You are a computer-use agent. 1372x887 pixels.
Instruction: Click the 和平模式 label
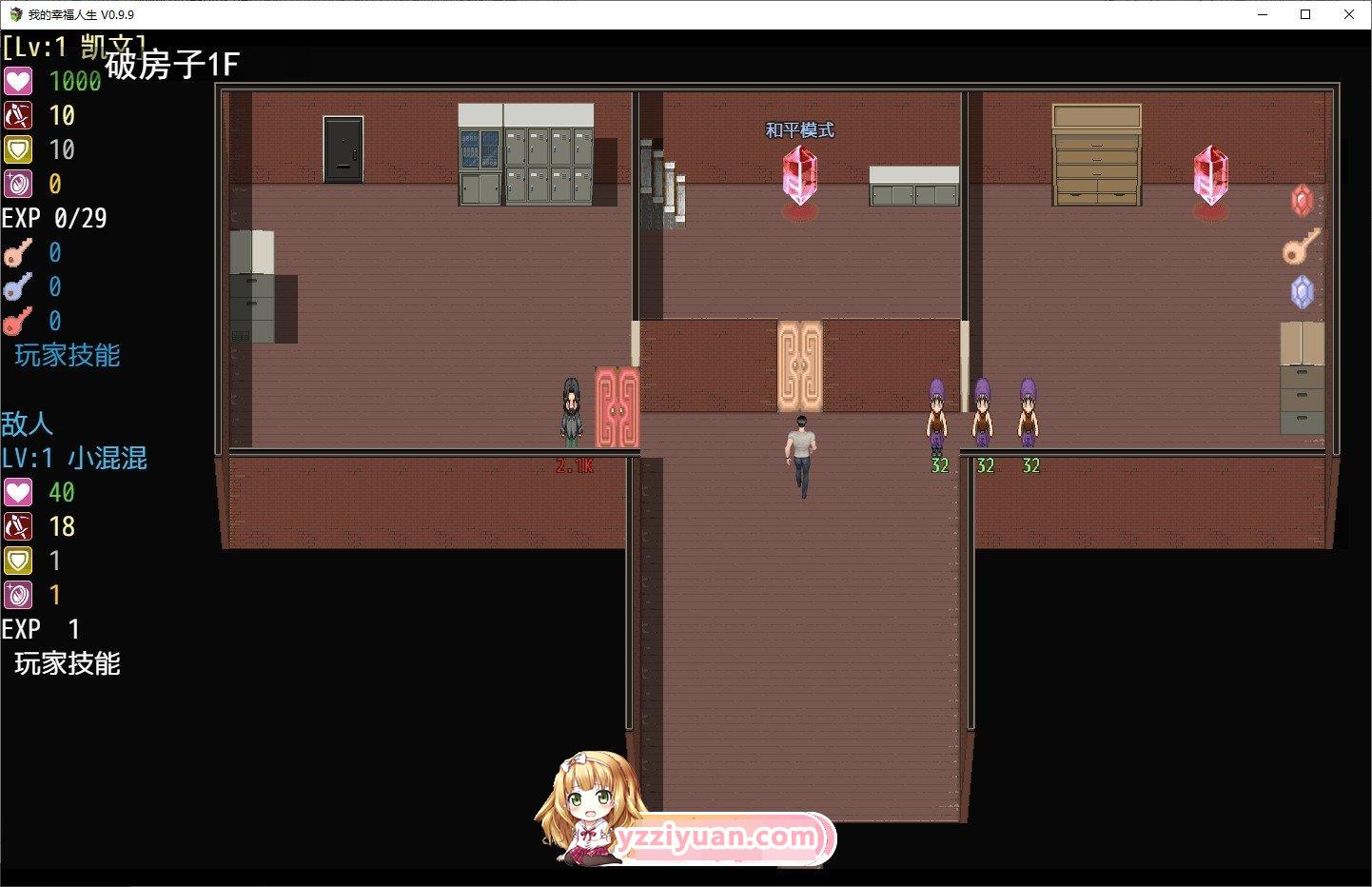pos(800,130)
